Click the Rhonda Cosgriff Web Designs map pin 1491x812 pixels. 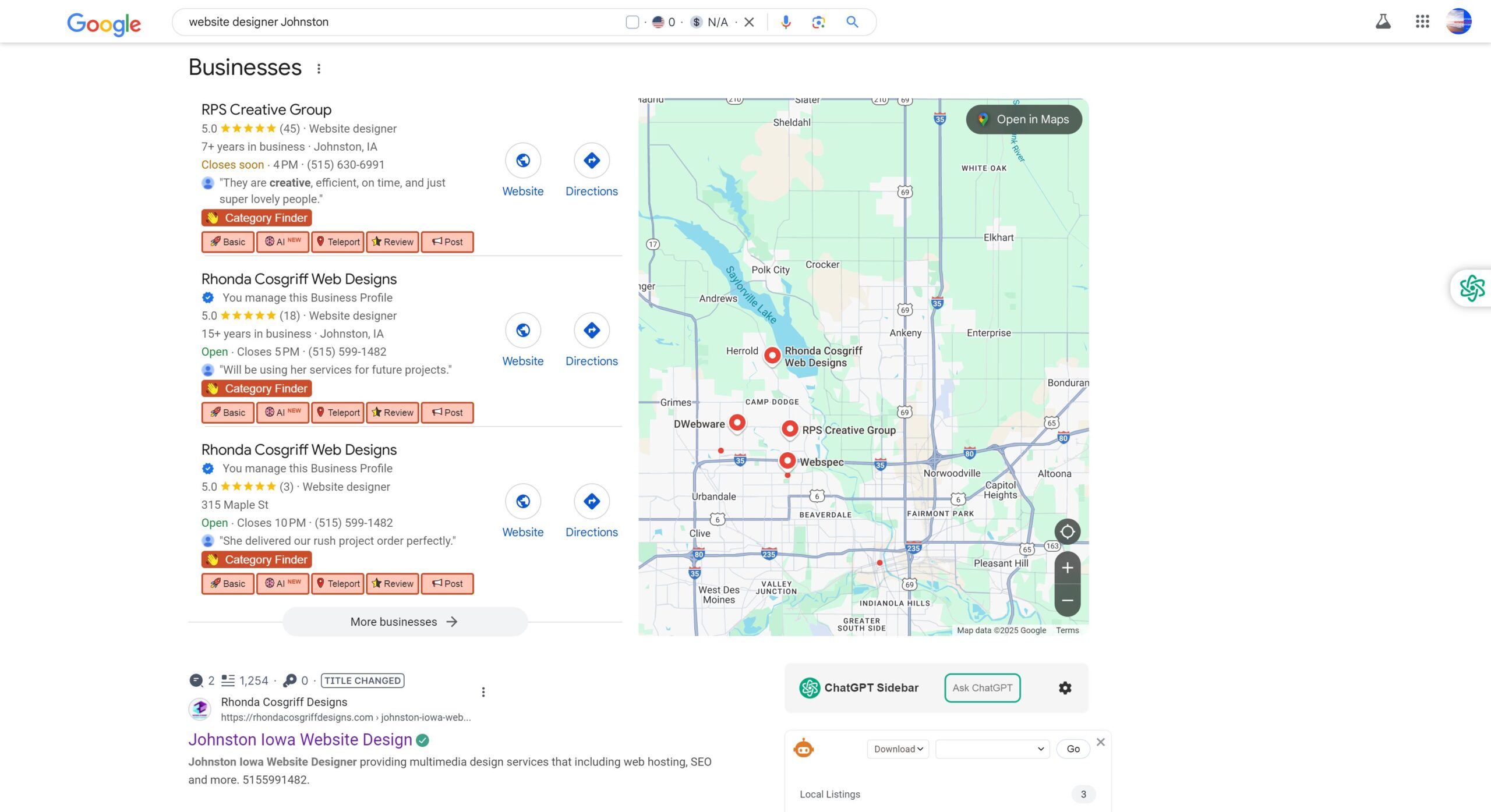[772, 355]
